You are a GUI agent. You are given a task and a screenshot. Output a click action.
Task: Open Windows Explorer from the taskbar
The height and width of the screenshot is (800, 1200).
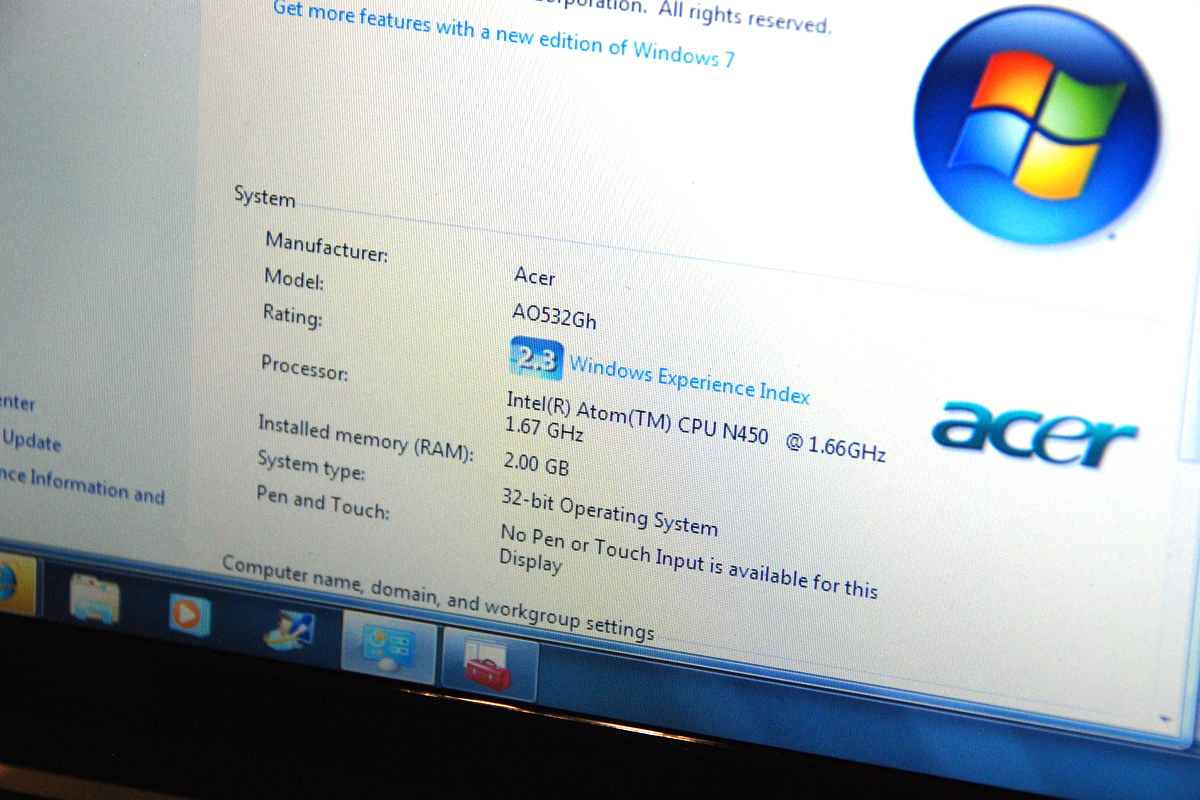95,601
